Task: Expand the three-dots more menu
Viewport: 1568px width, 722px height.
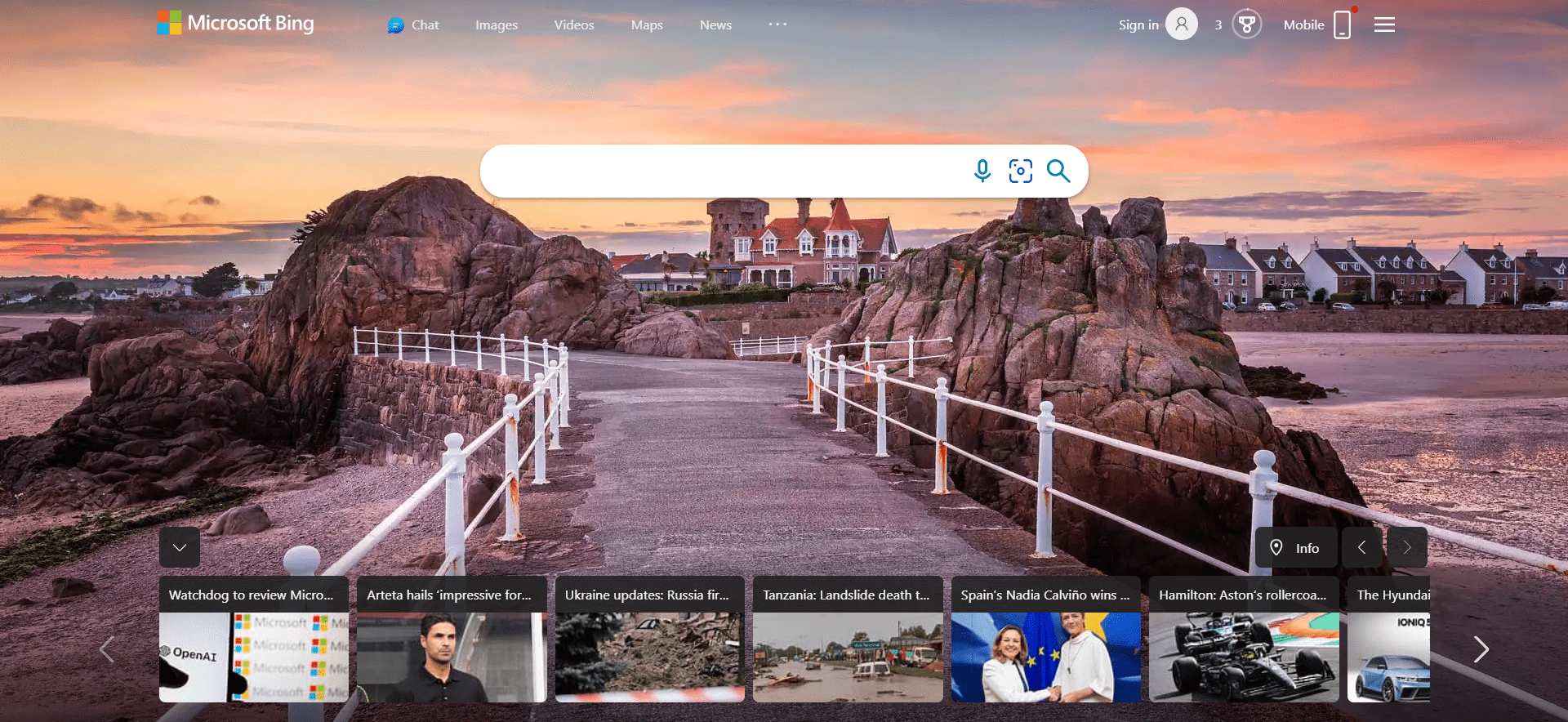Action: tap(777, 25)
